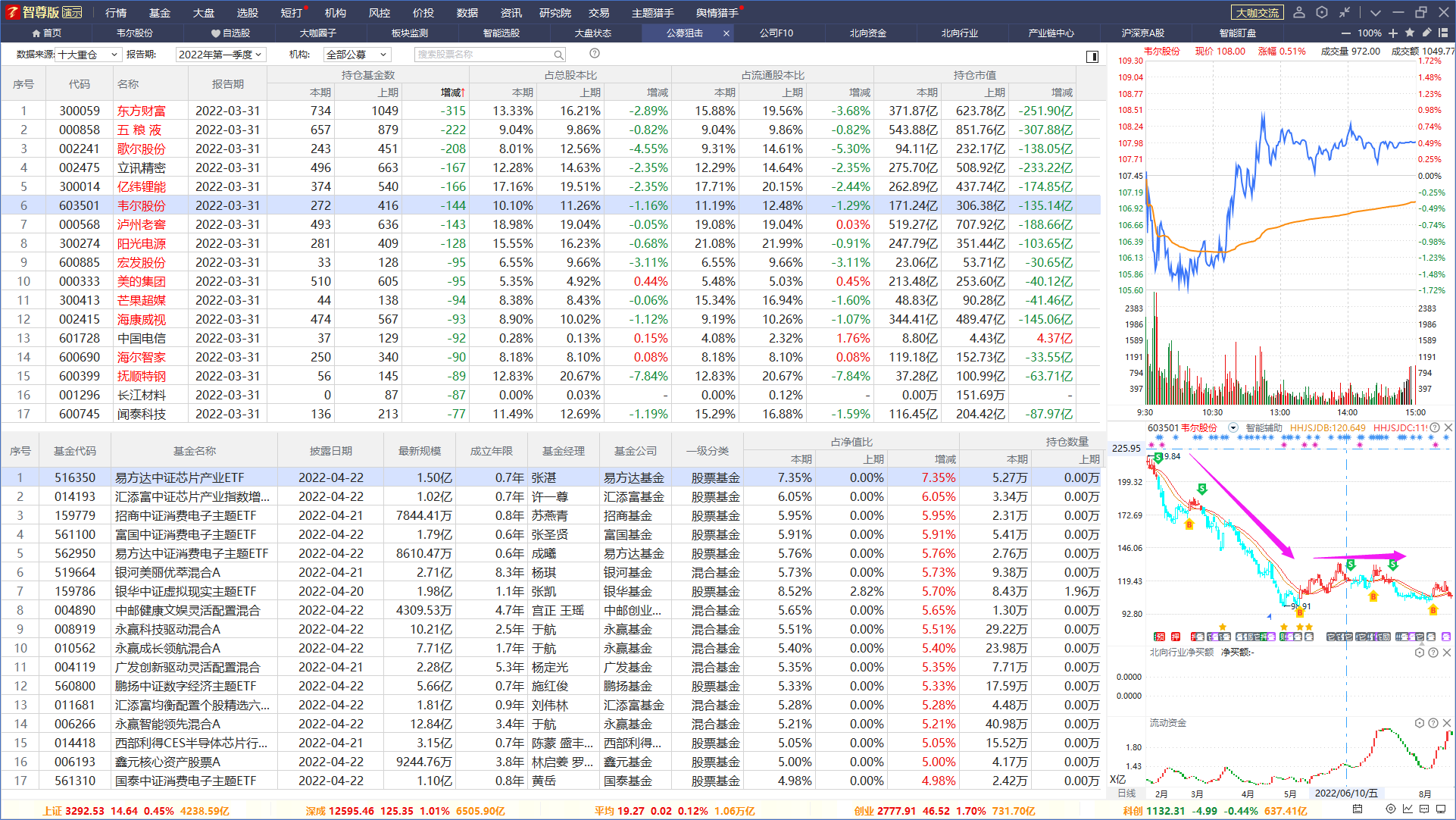Click the line chart icon in the status bar
The width and height of the screenshot is (1456, 820).
point(1408,809)
